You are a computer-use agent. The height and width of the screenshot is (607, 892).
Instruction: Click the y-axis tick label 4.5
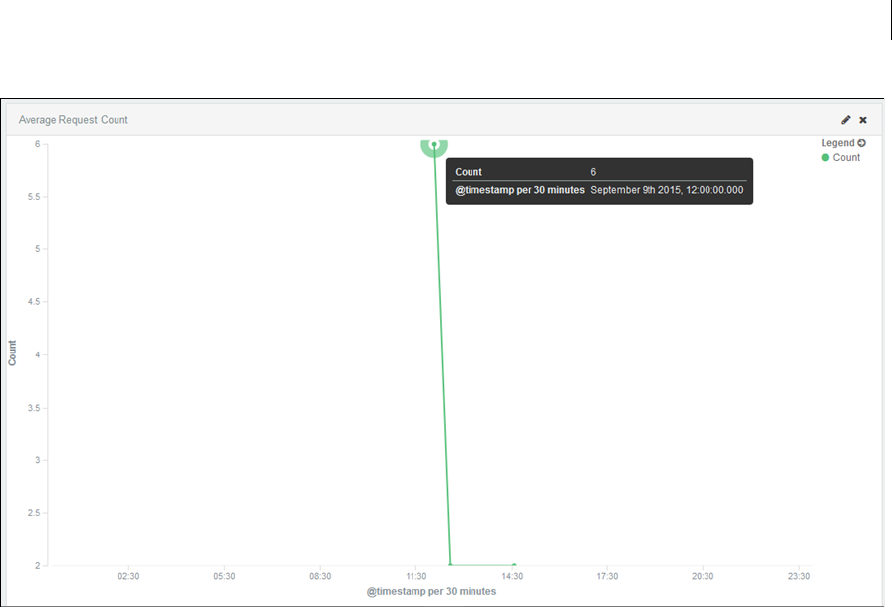(34, 302)
